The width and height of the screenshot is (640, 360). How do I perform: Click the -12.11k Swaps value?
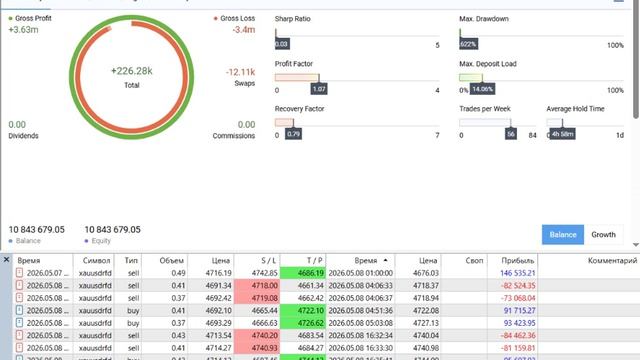coord(240,72)
